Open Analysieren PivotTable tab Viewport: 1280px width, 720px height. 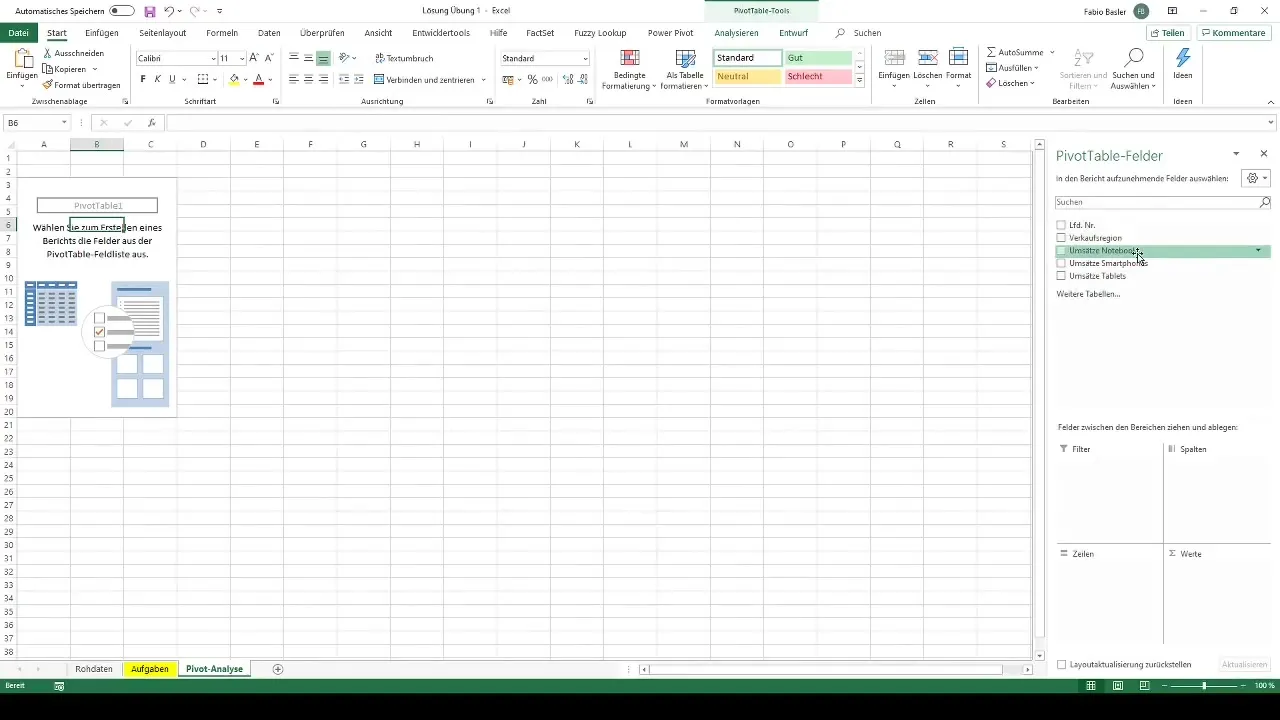point(737,33)
